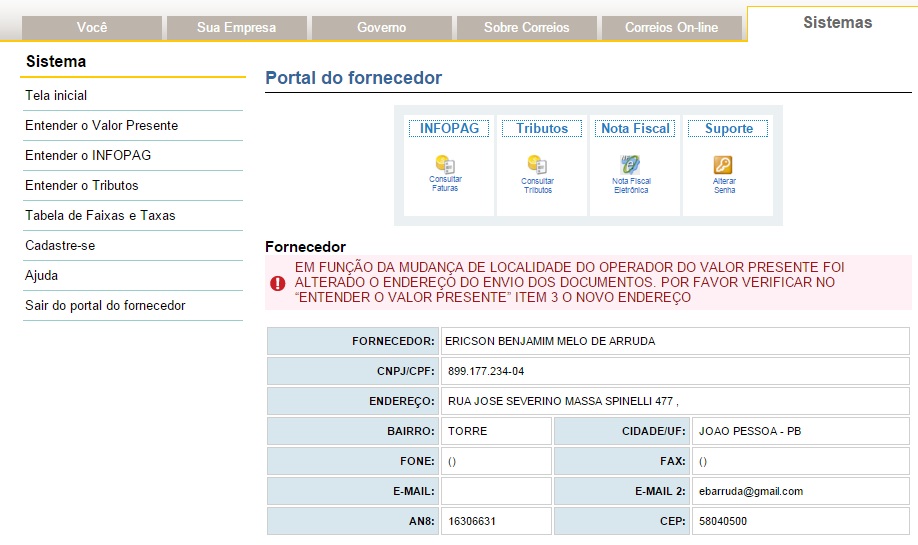Open Entender o Valor Presente link
The width and height of the screenshot is (918, 545).
pos(101,125)
